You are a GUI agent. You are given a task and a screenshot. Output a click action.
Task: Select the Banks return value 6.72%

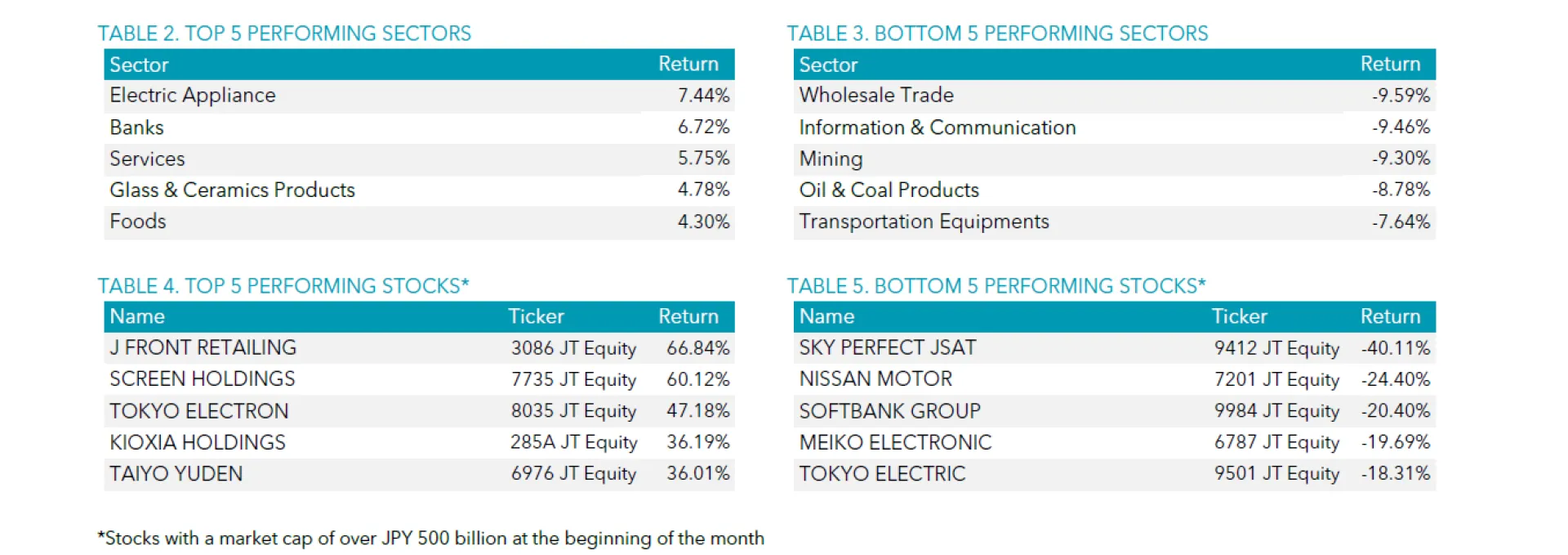click(x=703, y=127)
